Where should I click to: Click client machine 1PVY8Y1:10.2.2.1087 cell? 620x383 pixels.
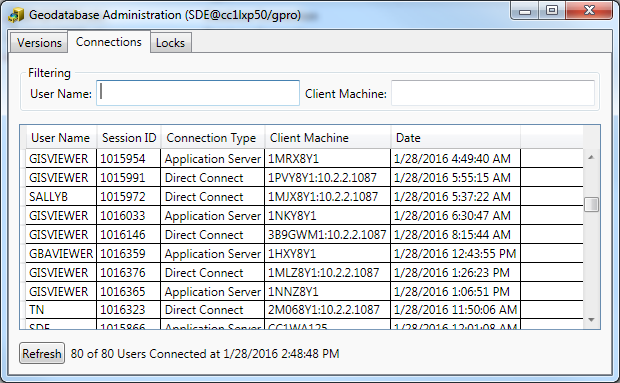327,177
